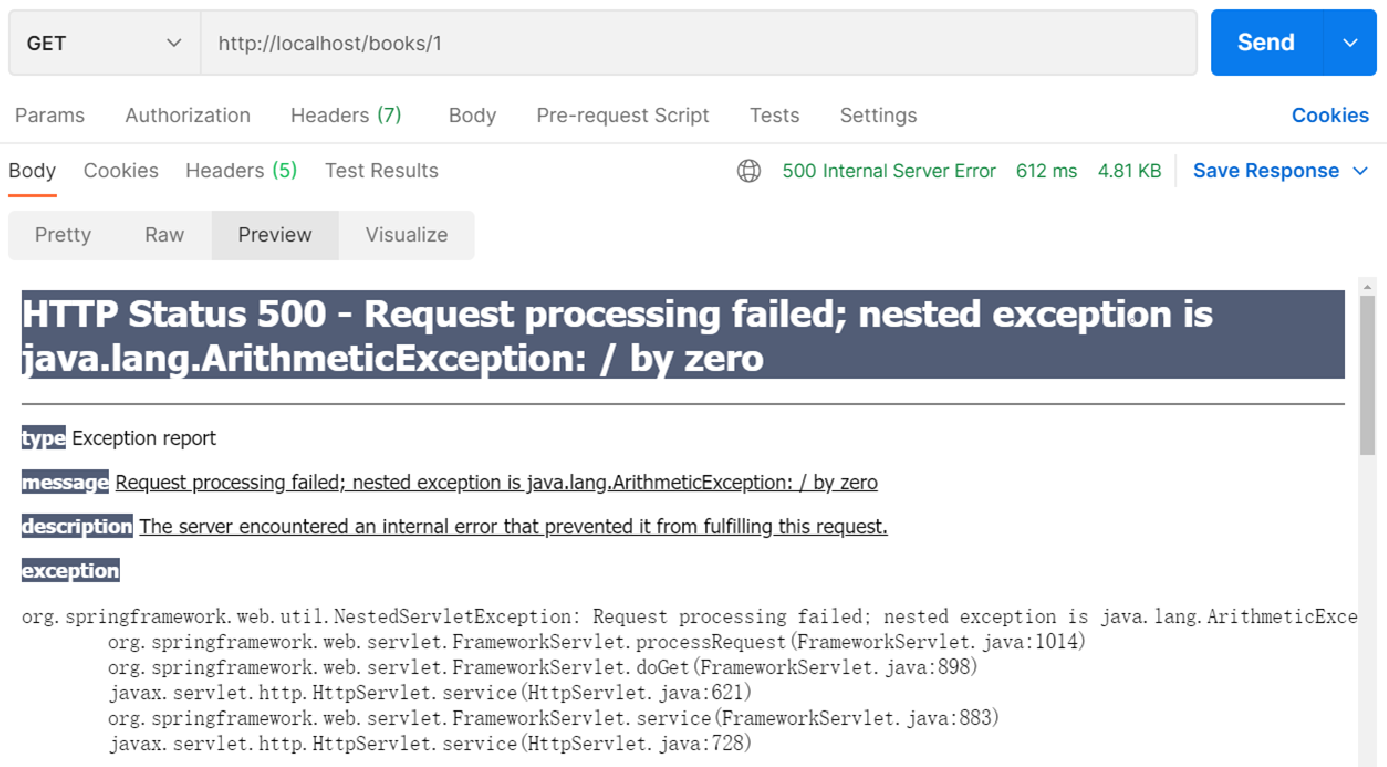Open the Settings tab
Image resolution: width=1387 pixels, height=767 pixels.
(878, 115)
